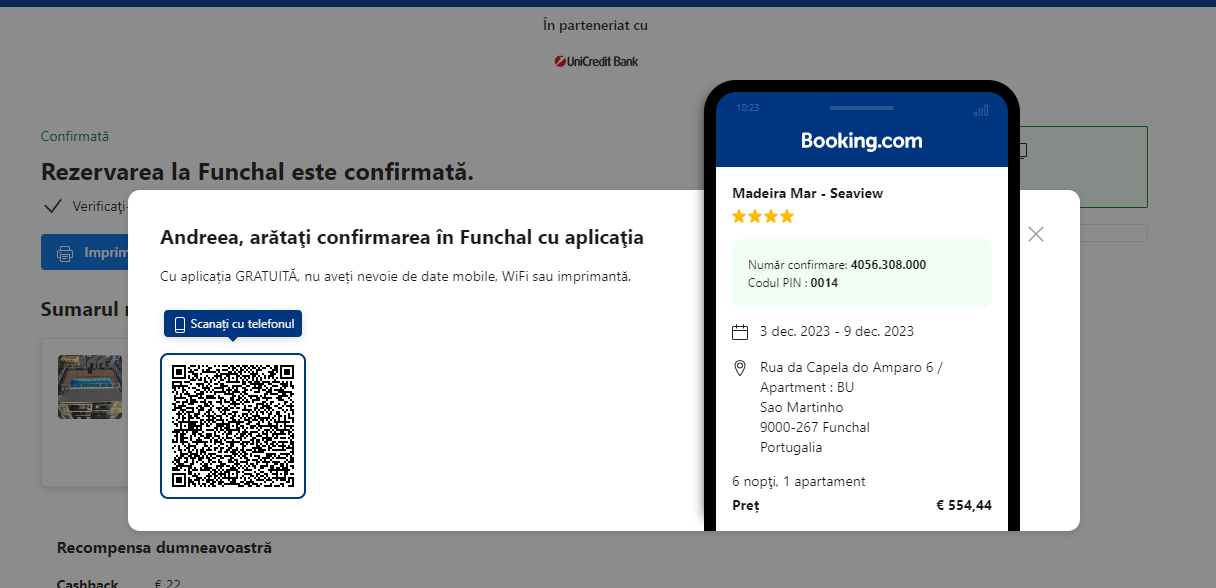This screenshot has width=1216, height=588.
Task: Click the phone icon in the scan label
Action: click(180, 325)
